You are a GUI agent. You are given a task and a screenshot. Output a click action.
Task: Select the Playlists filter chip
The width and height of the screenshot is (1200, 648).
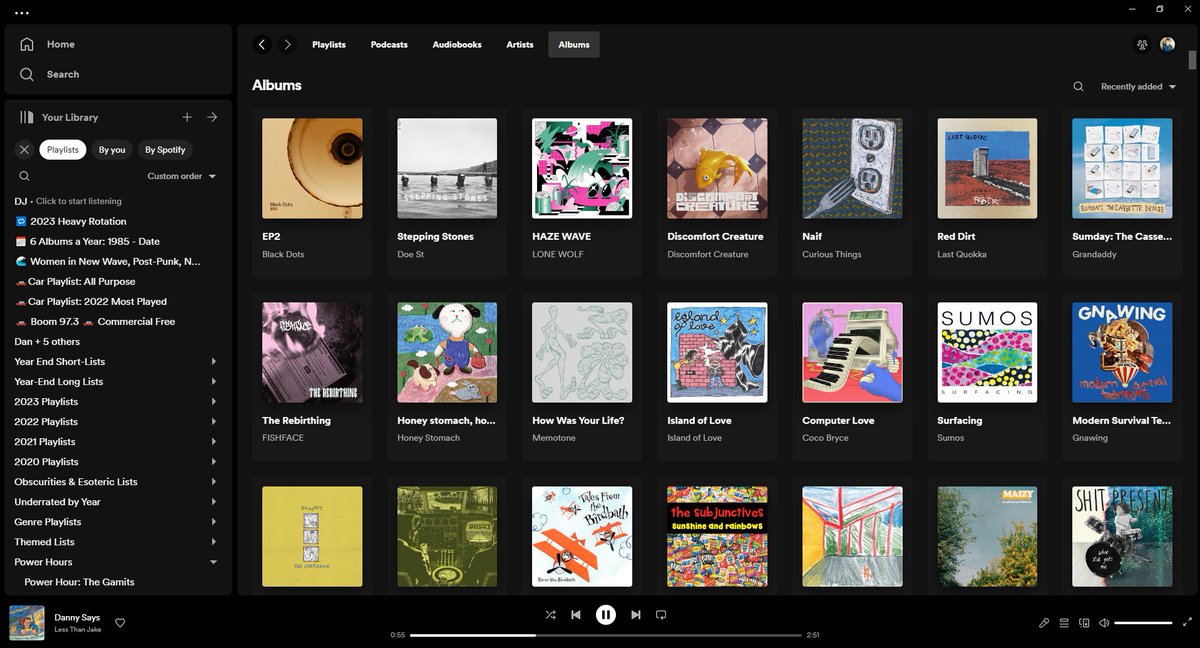click(x=63, y=150)
